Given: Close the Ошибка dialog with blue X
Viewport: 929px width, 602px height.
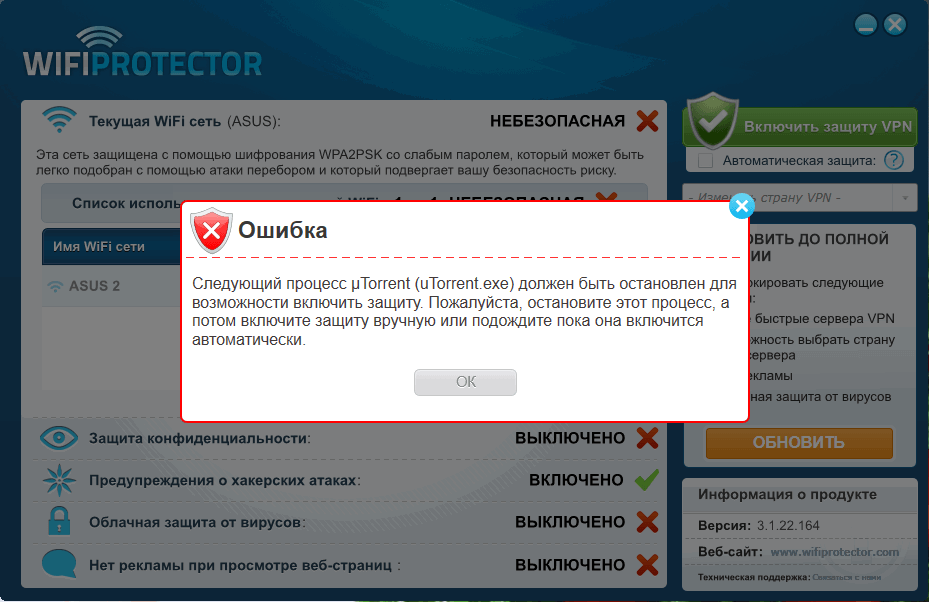Looking at the screenshot, I should [x=742, y=206].
